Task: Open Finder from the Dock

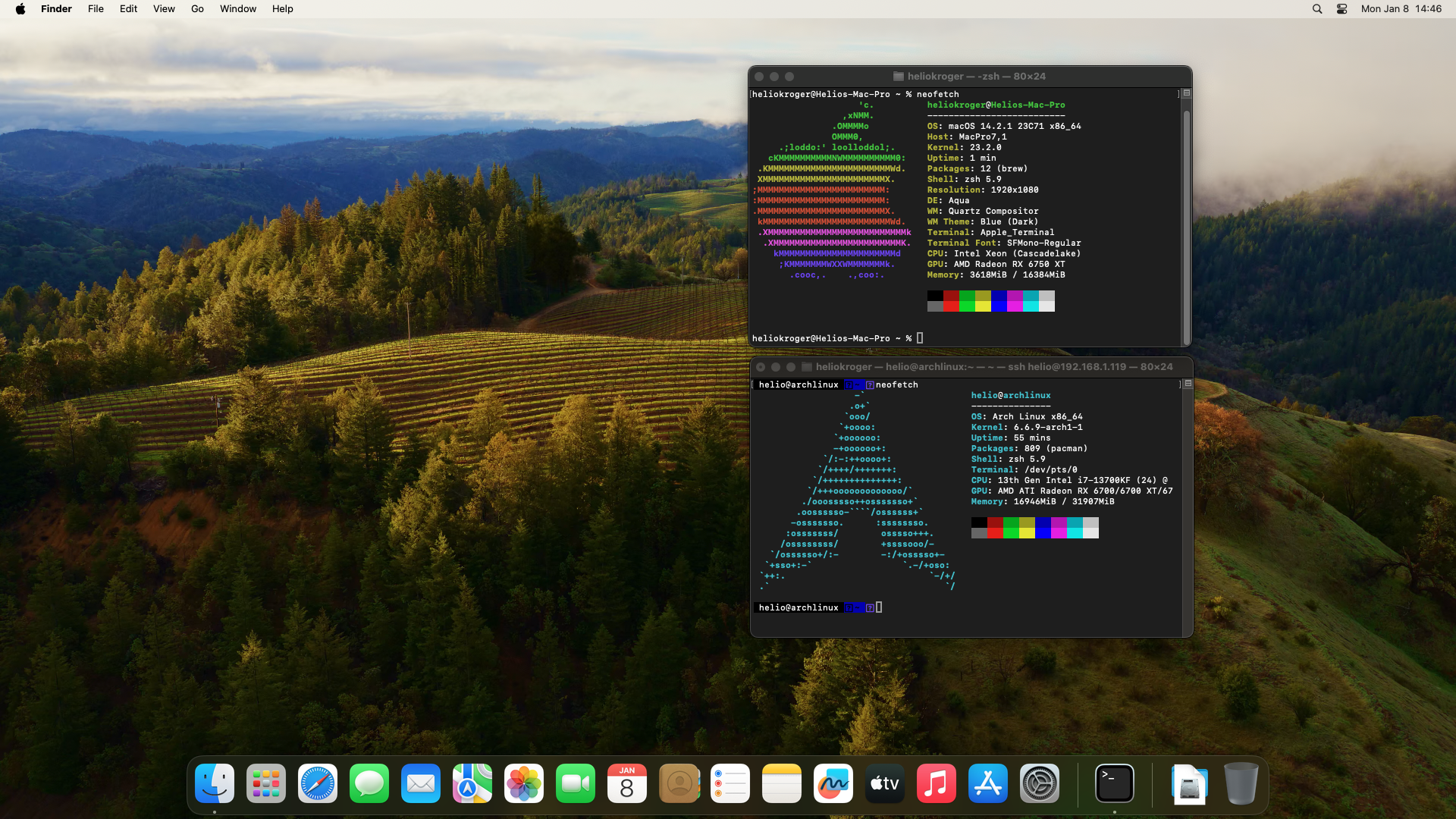Action: 215,783
